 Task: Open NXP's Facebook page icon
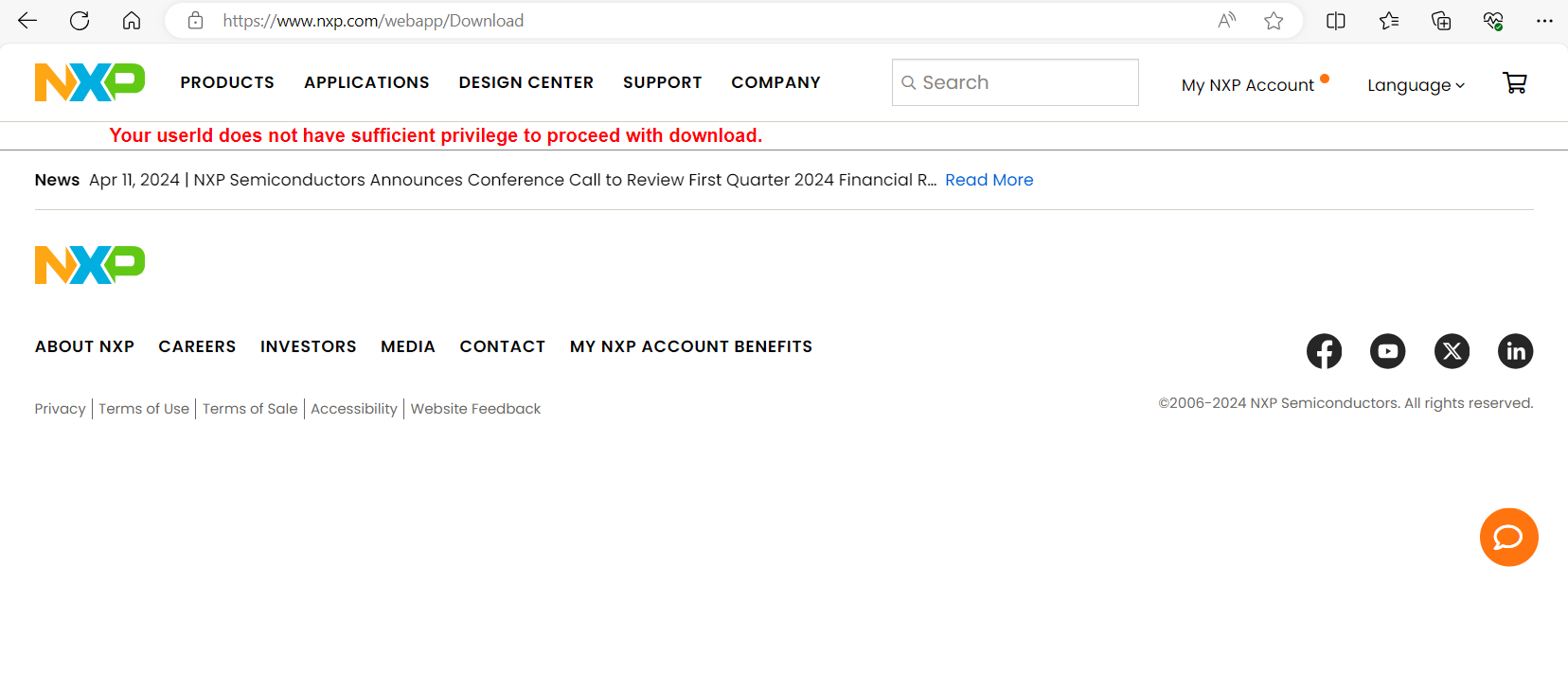(x=1324, y=351)
